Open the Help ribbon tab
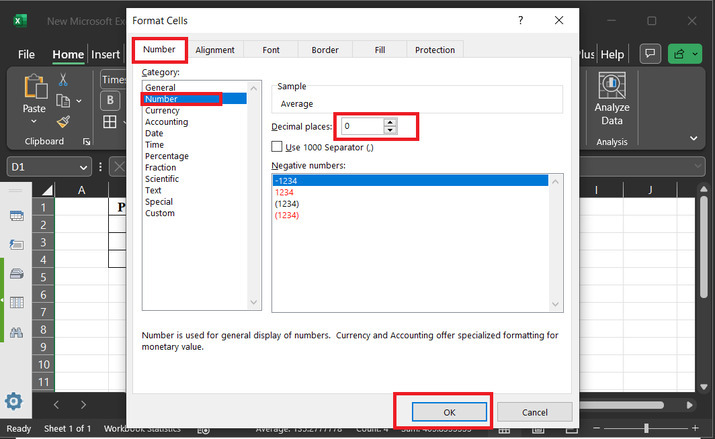The width and height of the screenshot is (715, 439). (612, 54)
